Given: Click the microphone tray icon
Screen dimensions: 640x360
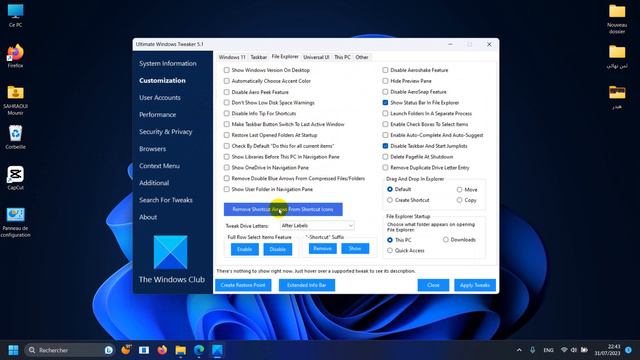Looking at the screenshot, I should [x=532, y=350].
